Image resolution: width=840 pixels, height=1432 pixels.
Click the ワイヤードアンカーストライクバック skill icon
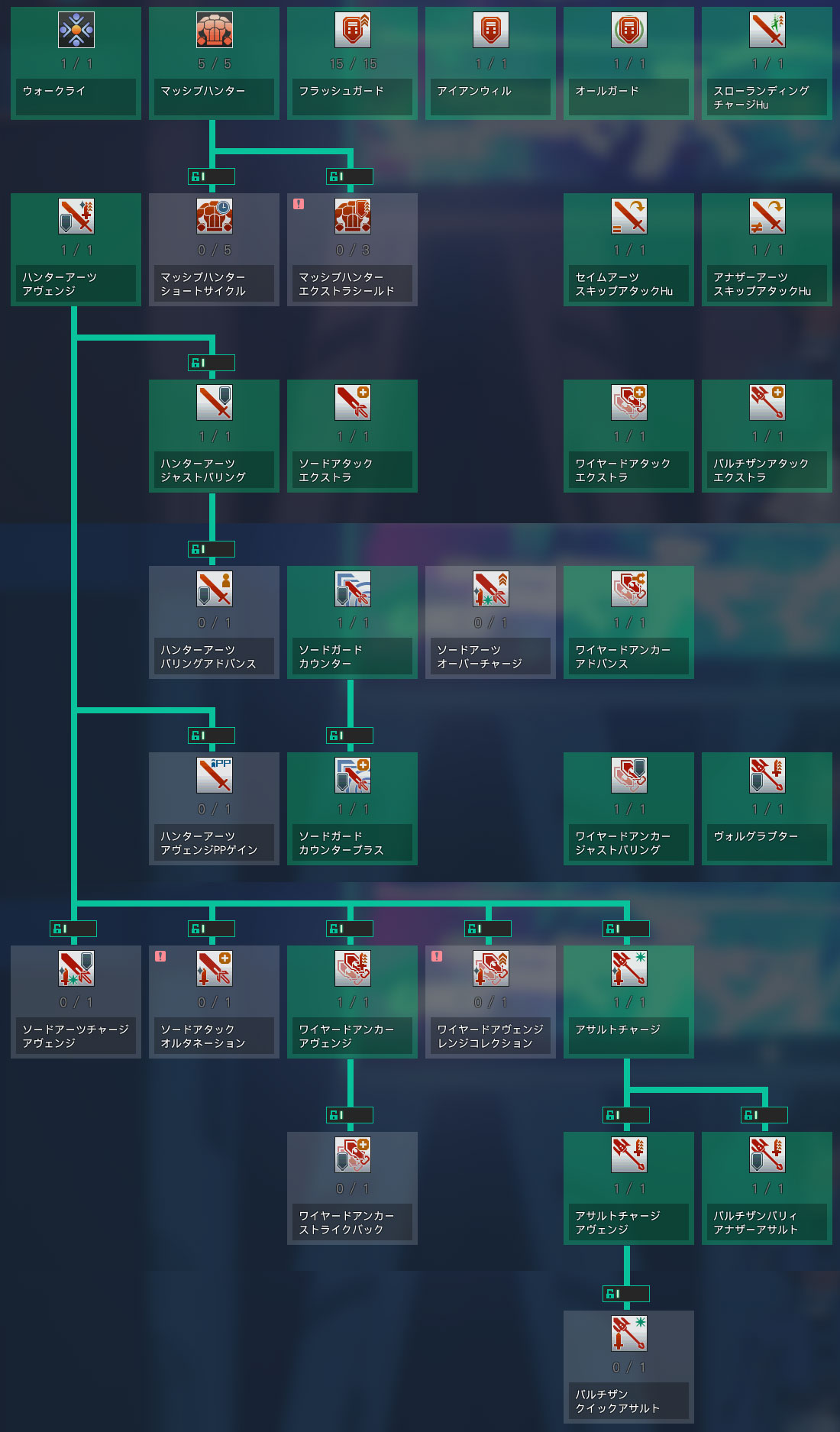click(353, 1155)
